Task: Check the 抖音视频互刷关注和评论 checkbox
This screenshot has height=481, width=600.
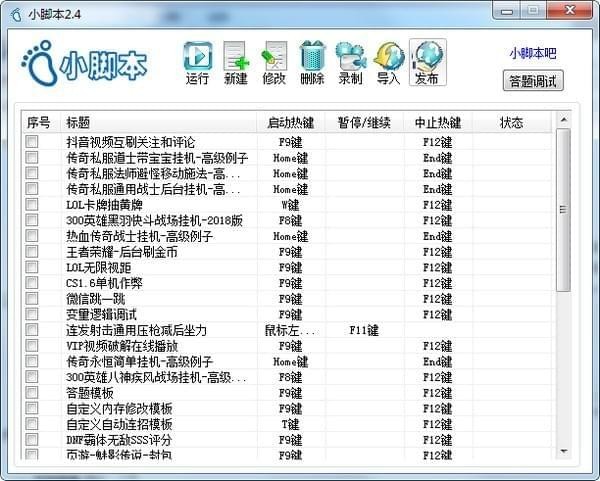Action: pos(32,142)
